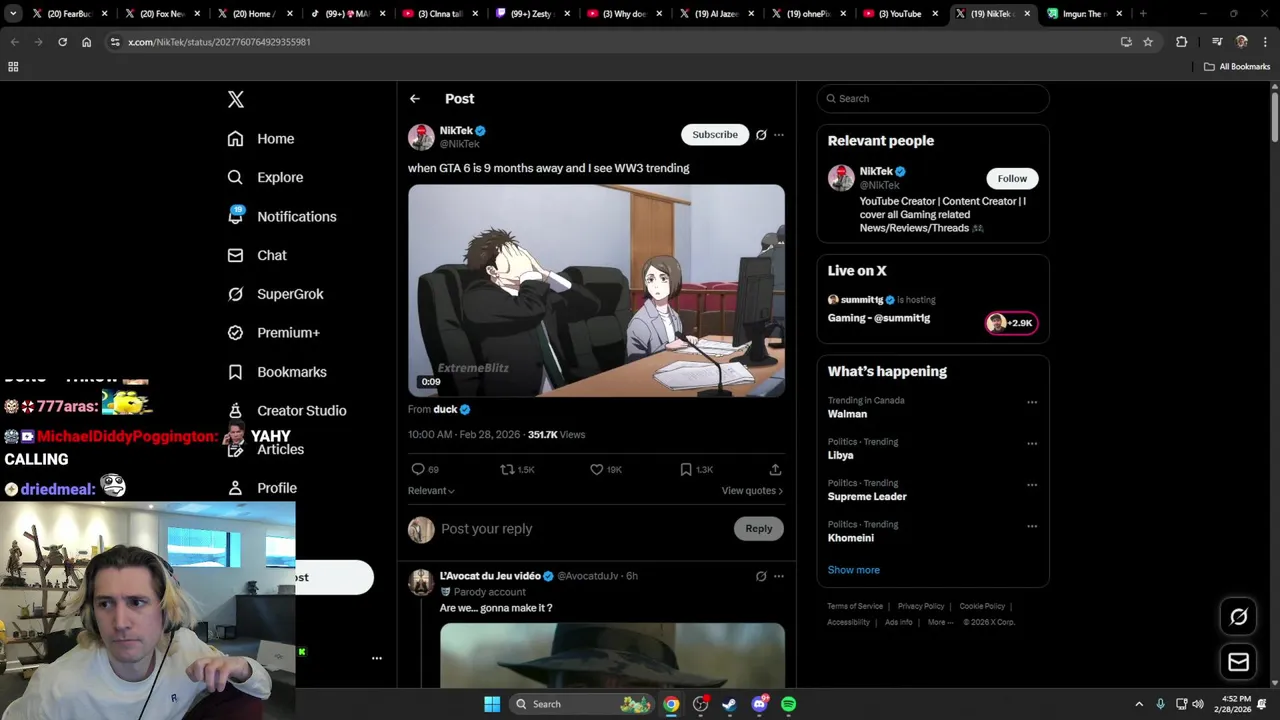Click the share icon on the post
Viewport: 1280px width, 720px height.
(x=775, y=469)
